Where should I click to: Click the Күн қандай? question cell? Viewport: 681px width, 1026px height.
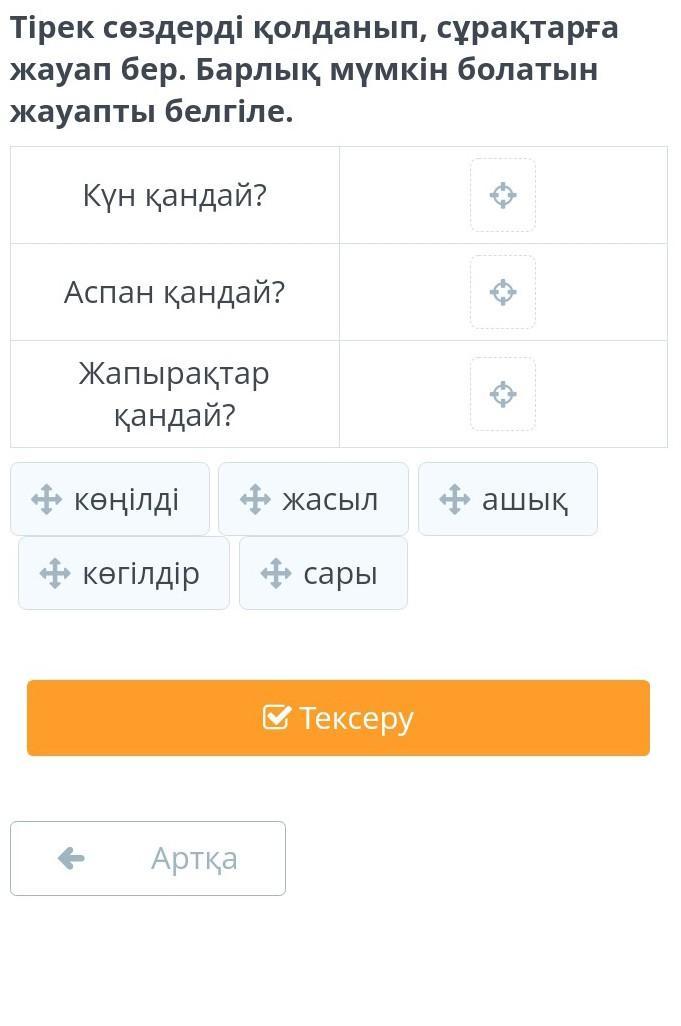pyautogui.click(x=175, y=195)
